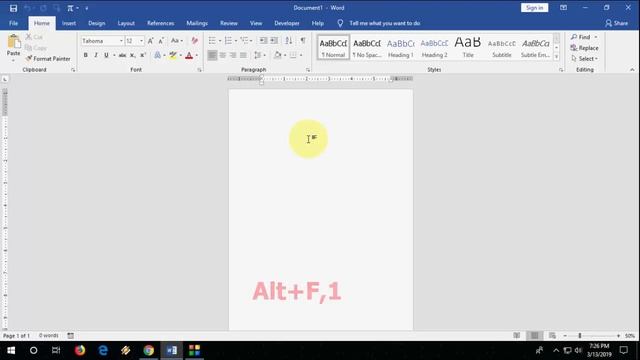Toggle bold formatting
The width and height of the screenshot is (640, 360).
click(x=85, y=55)
